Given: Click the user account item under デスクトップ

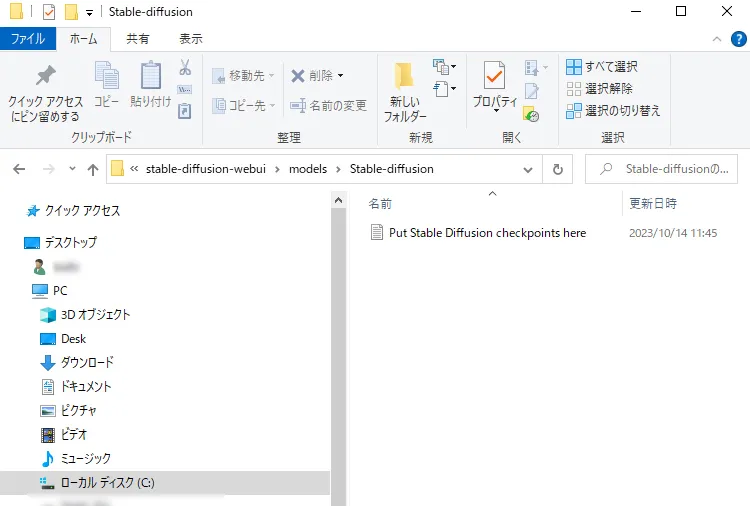Looking at the screenshot, I should coord(56,267).
